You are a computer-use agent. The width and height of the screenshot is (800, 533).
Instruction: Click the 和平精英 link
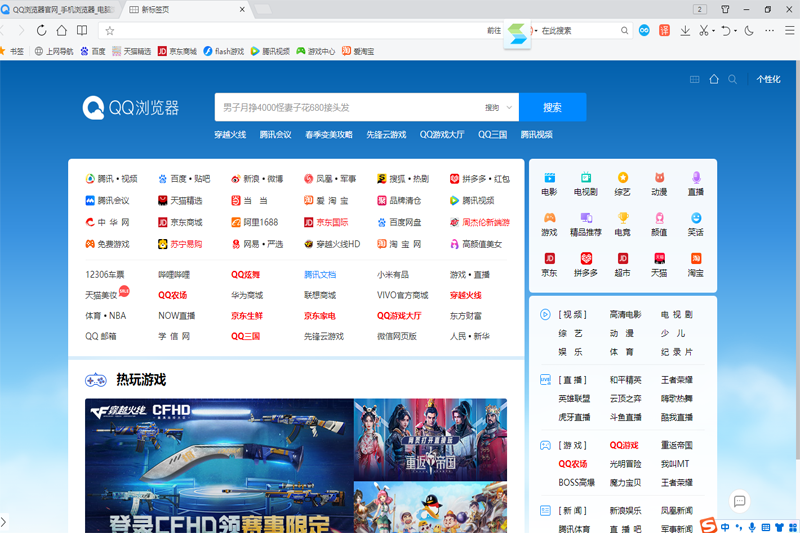[625, 380]
